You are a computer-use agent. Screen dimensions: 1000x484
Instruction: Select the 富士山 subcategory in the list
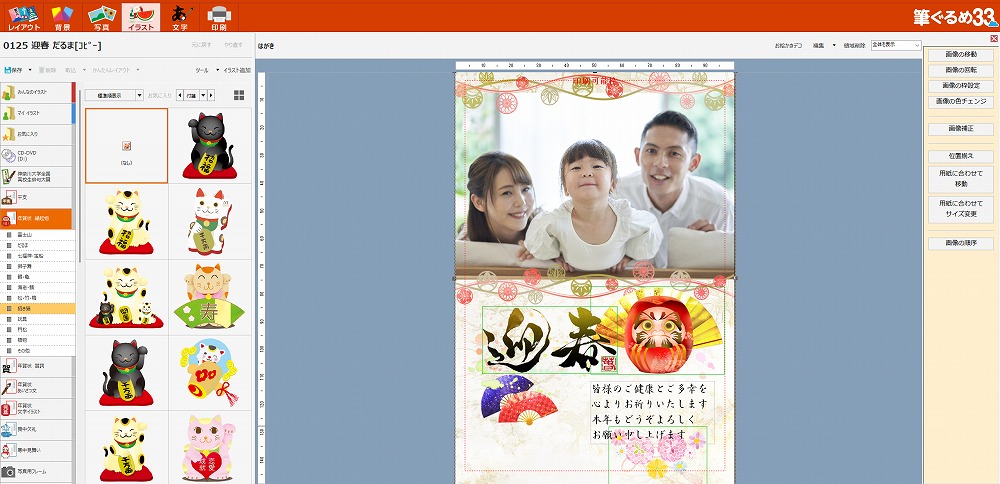pos(40,231)
